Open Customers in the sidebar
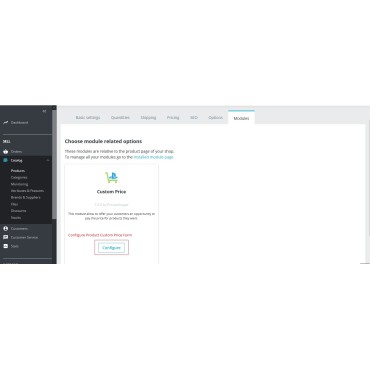370x370 pixels. (x=19, y=229)
